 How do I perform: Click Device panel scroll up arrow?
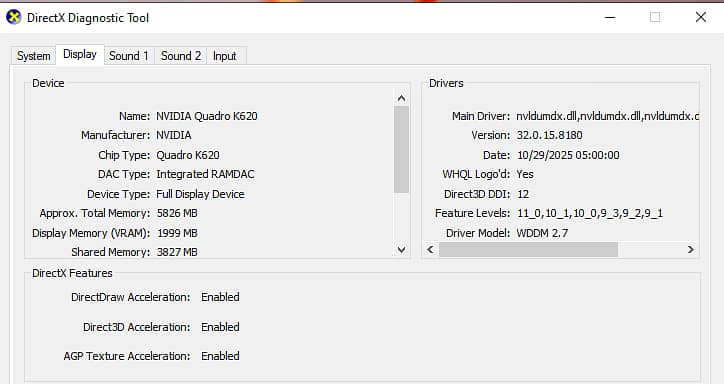(401, 98)
